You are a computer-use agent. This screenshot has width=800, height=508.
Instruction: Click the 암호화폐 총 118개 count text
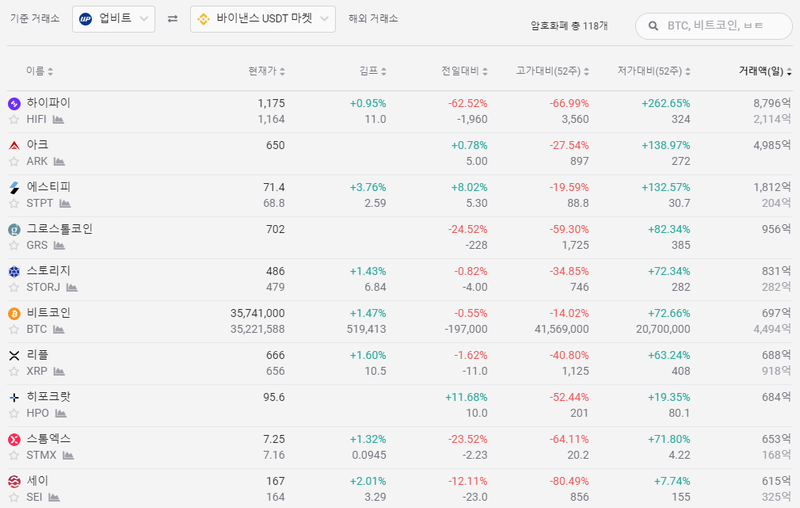click(x=569, y=26)
